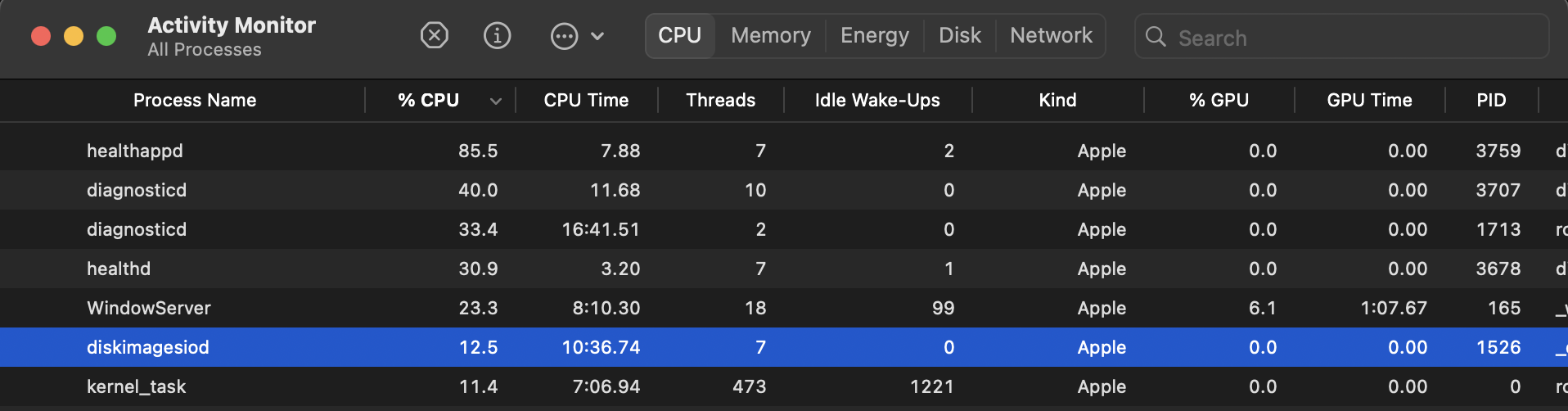
Task: Select the Disk tab
Action: coord(959,36)
